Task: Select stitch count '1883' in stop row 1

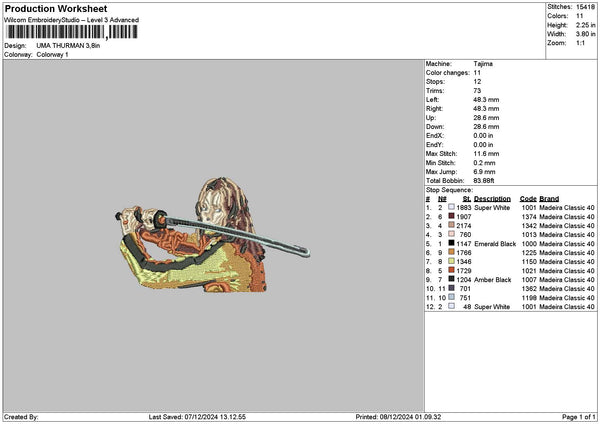Action: coord(464,208)
